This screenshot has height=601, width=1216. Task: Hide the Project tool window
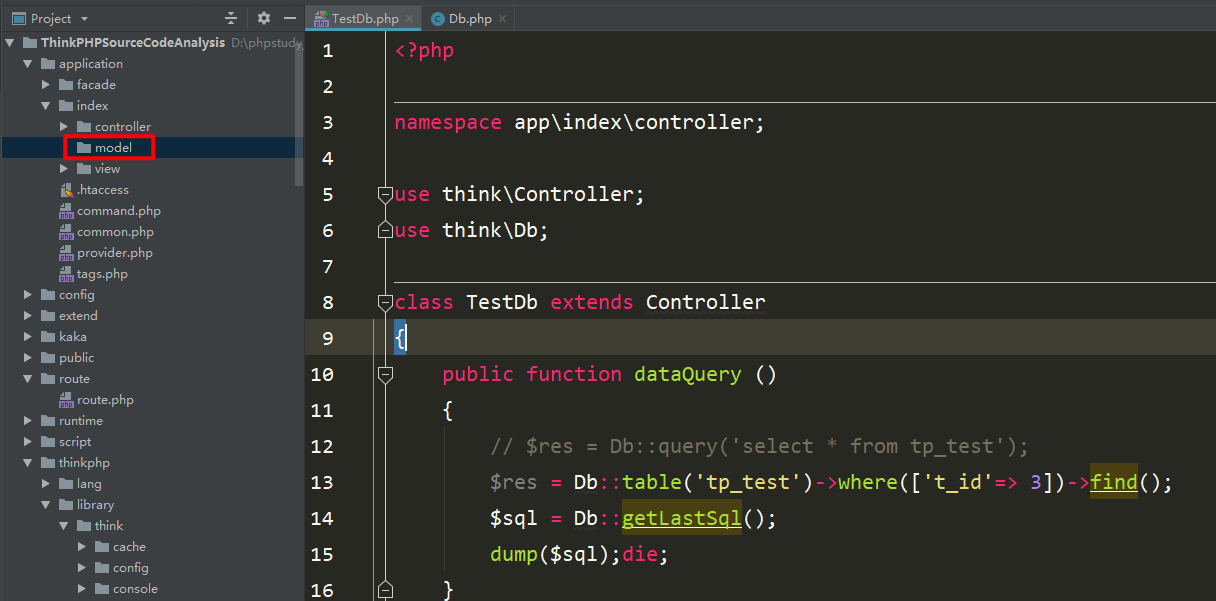pos(290,18)
